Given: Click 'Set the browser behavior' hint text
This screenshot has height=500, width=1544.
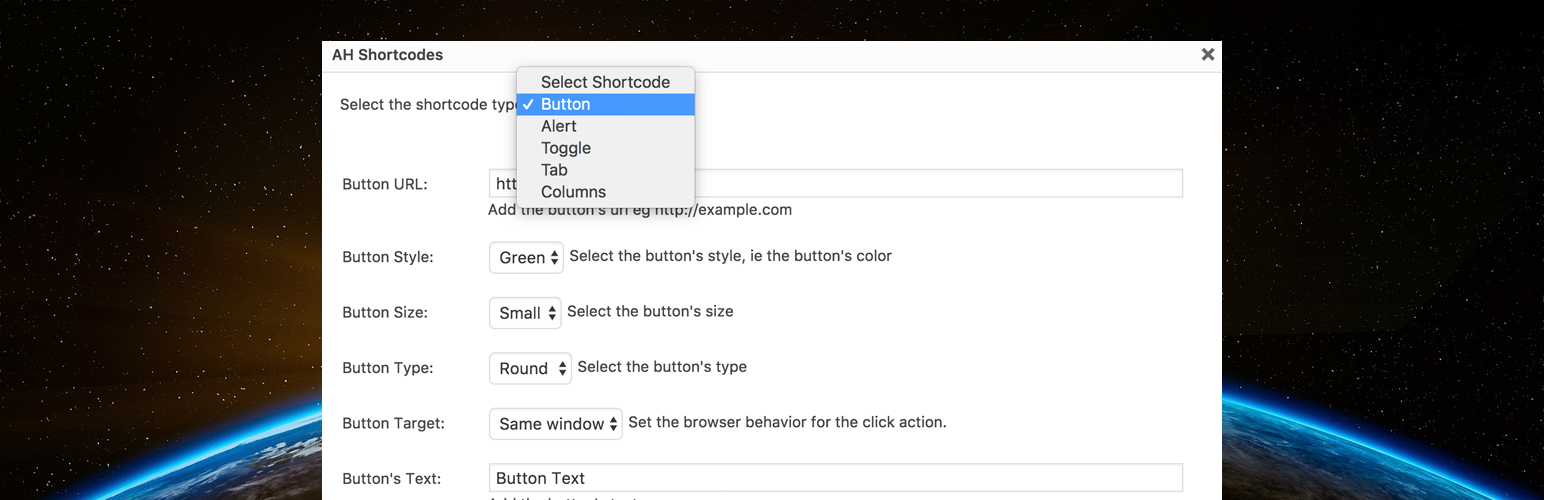Looking at the screenshot, I should [x=787, y=422].
